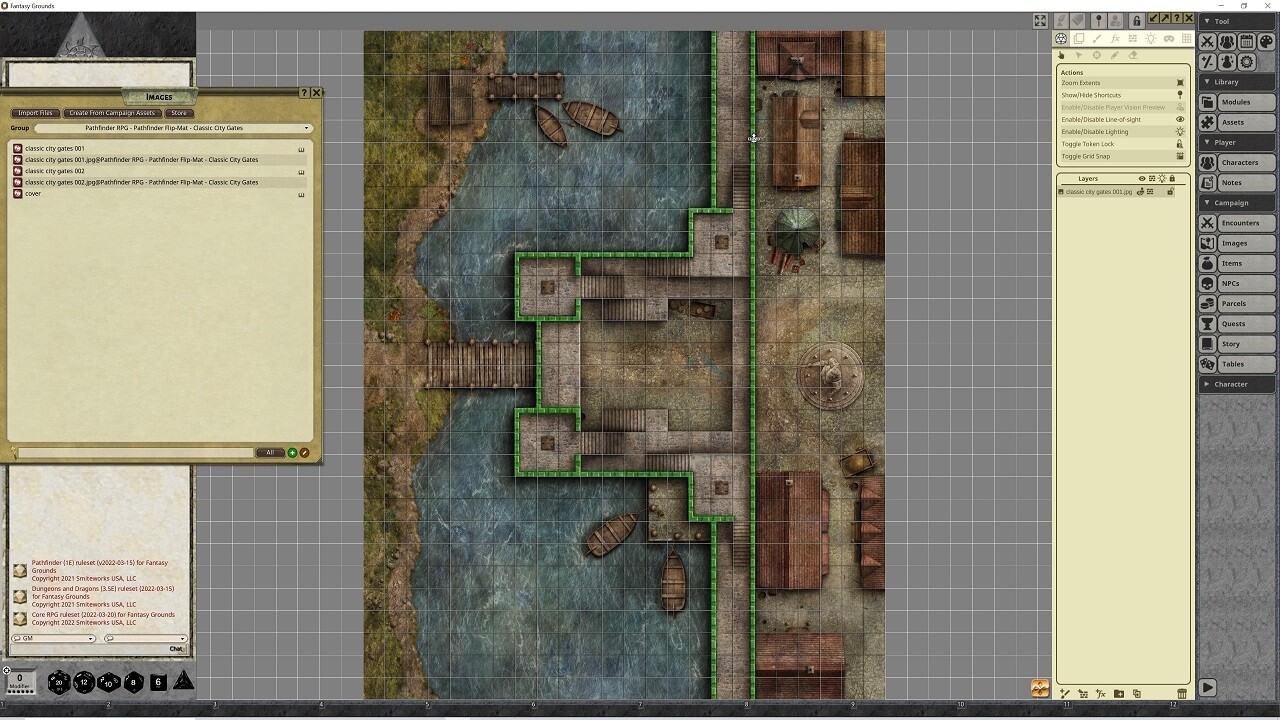Screen dimensions: 1280x720
Task: Click the Import Files button
Action: 34,113
